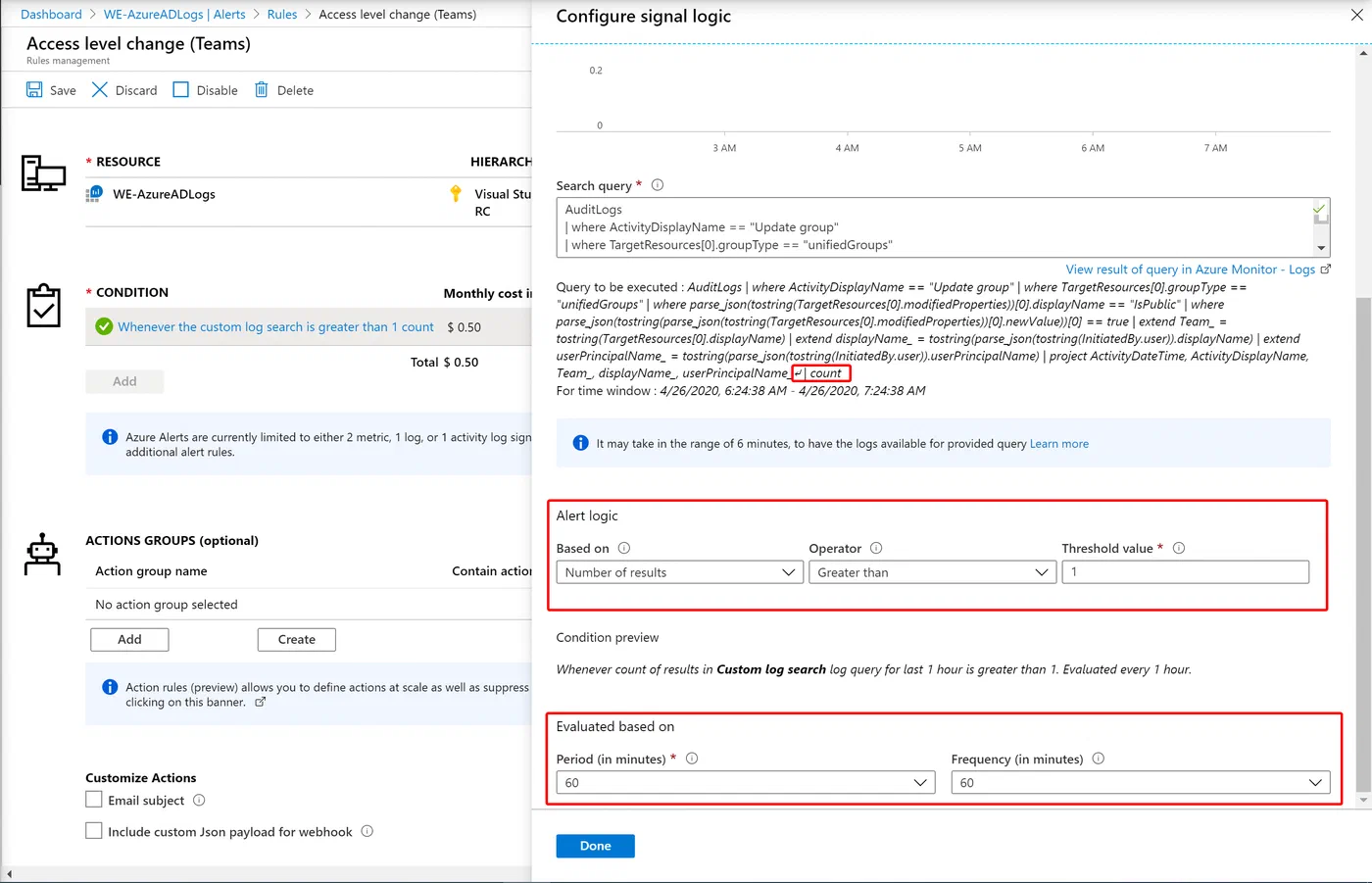Click the Search query info icon
Viewport: 1372px width, 883px height.
coord(658,185)
